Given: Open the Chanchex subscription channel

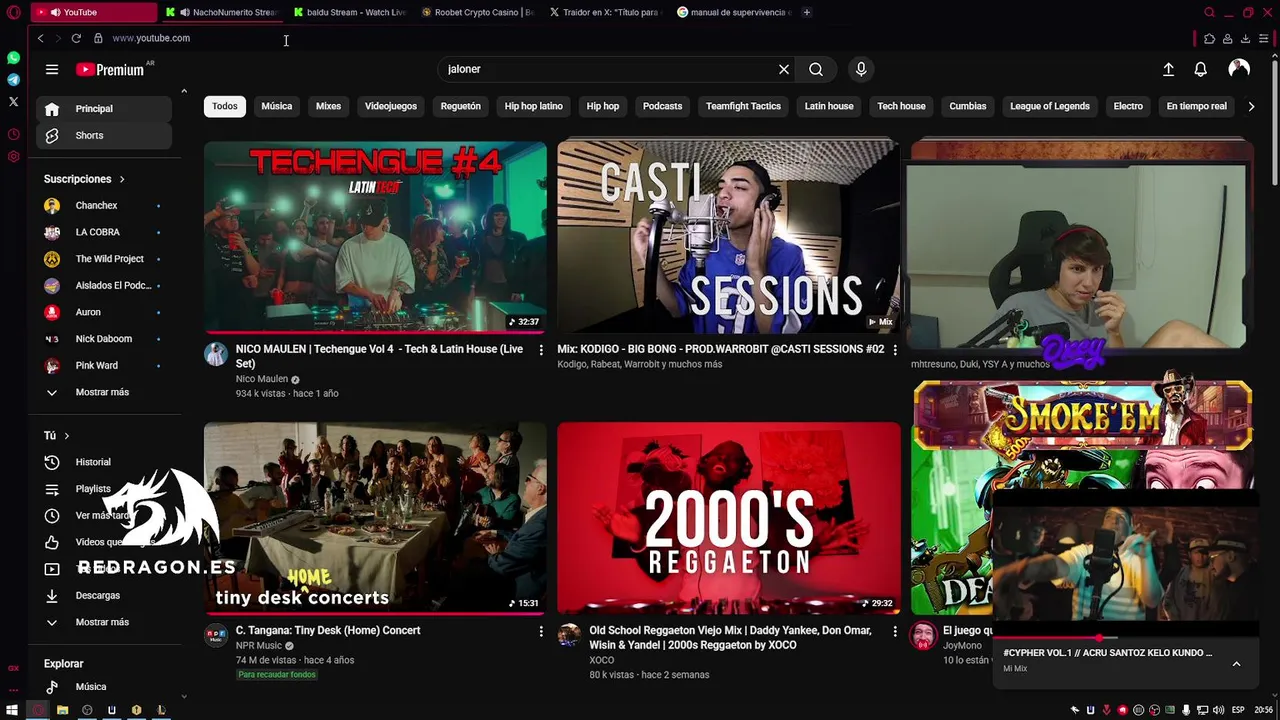Looking at the screenshot, I should (x=104, y=205).
